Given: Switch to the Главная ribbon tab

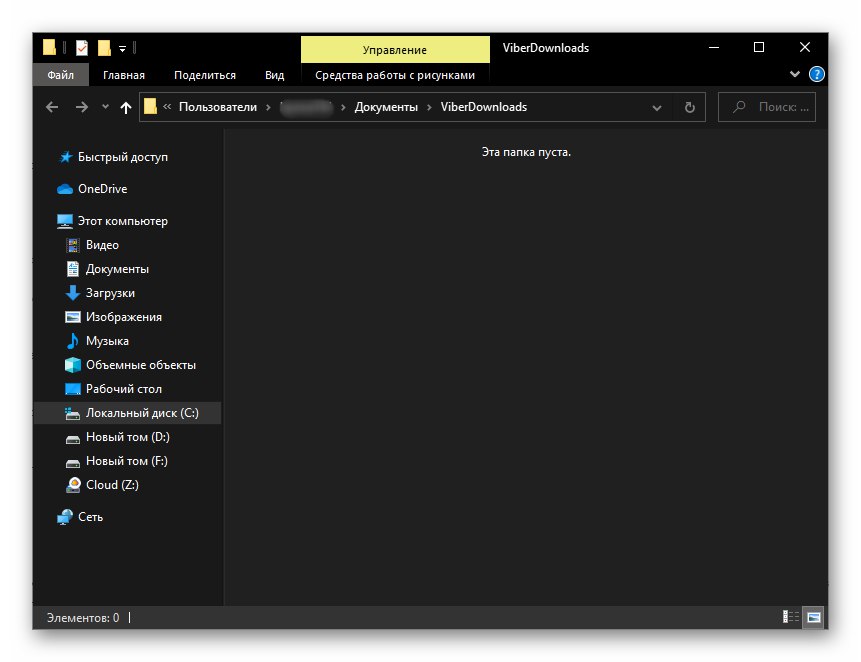Looking at the screenshot, I should (x=124, y=75).
